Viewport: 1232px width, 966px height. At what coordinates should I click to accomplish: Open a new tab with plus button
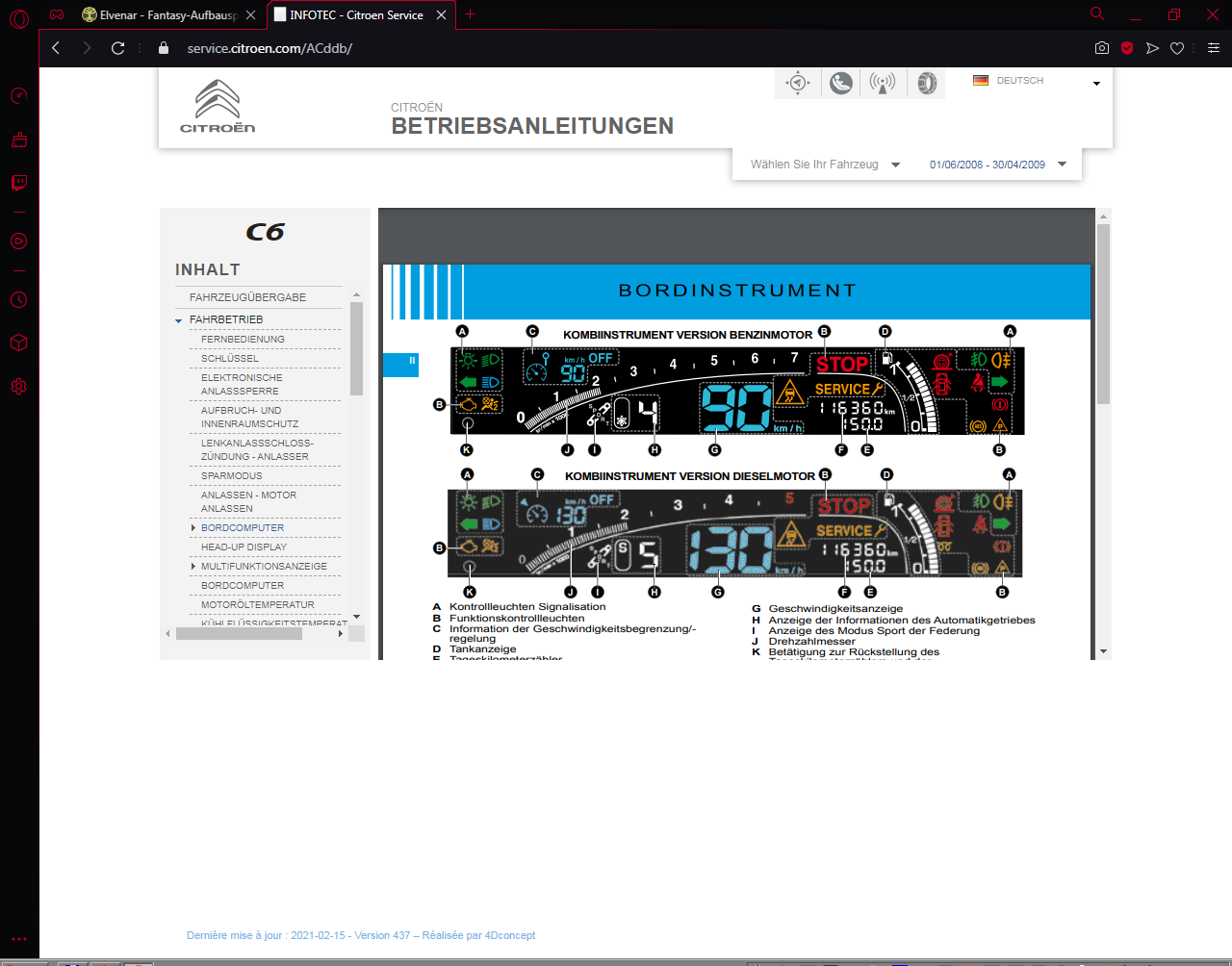(470, 14)
